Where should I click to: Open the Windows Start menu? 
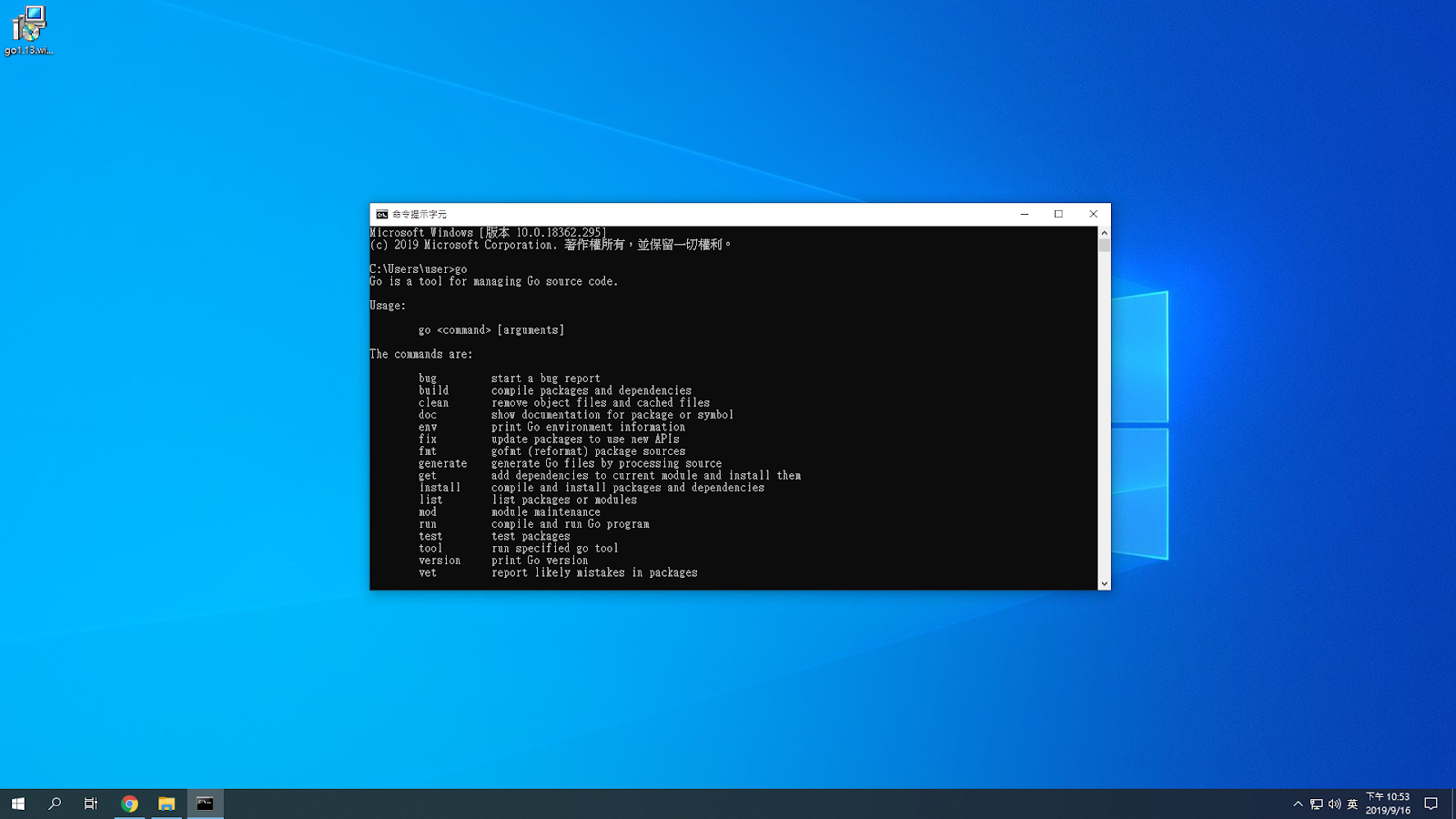(18, 804)
